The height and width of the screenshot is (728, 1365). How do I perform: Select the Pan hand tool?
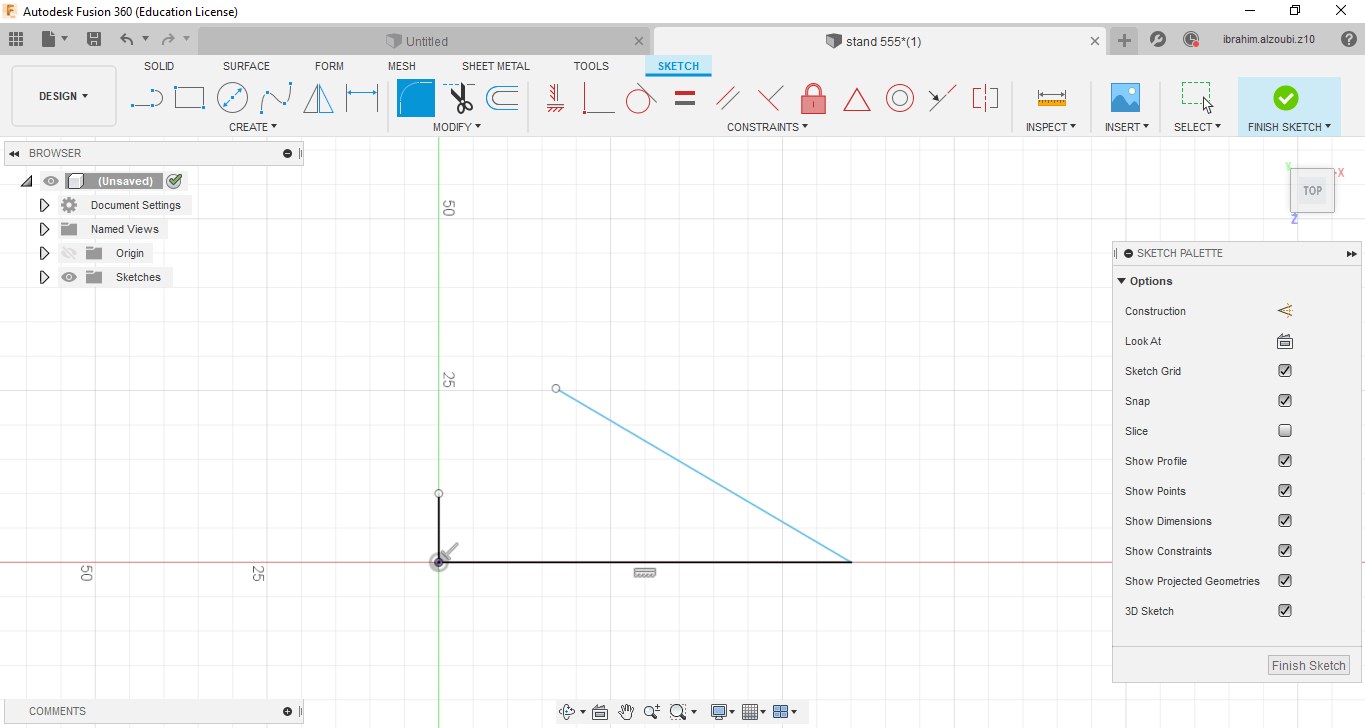coord(626,712)
